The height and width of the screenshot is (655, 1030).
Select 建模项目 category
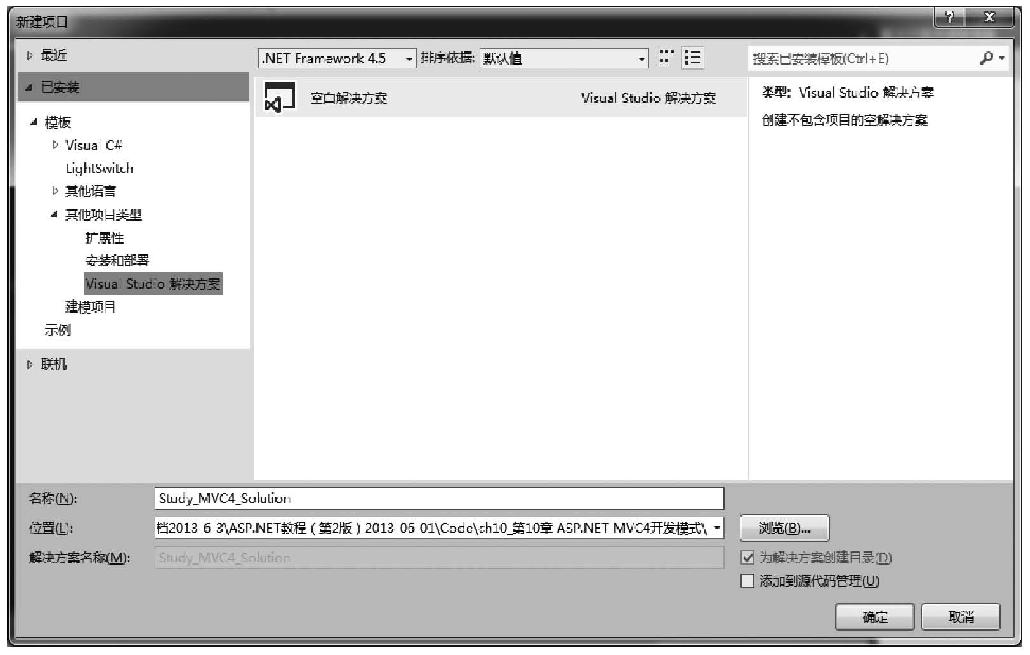[x=90, y=307]
